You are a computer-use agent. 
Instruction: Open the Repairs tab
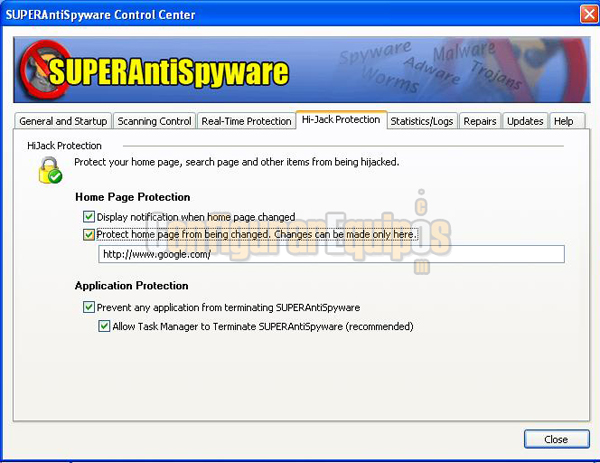point(480,121)
